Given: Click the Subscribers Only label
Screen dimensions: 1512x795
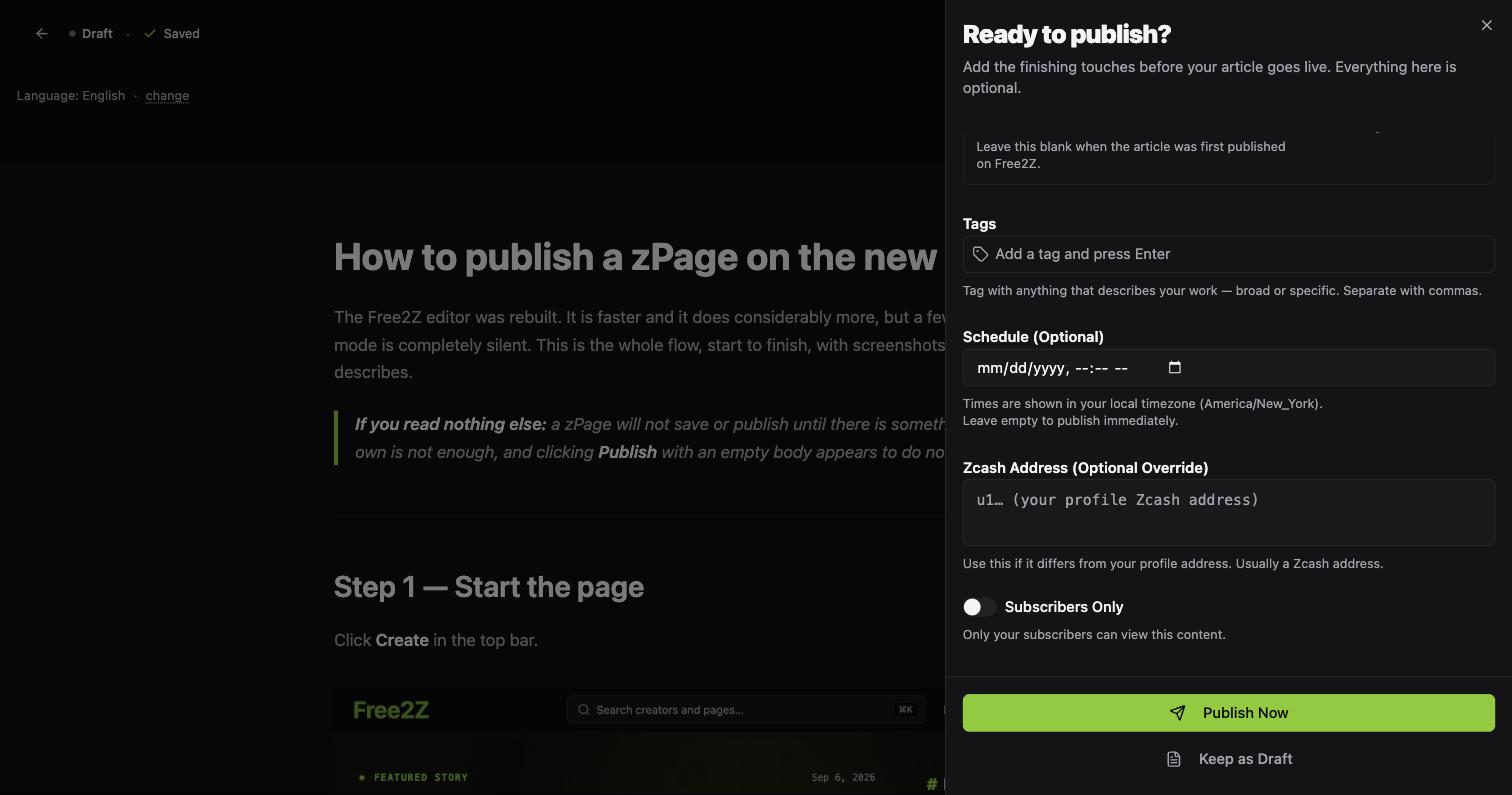Looking at the screenshot, I should pos(1064,607).
